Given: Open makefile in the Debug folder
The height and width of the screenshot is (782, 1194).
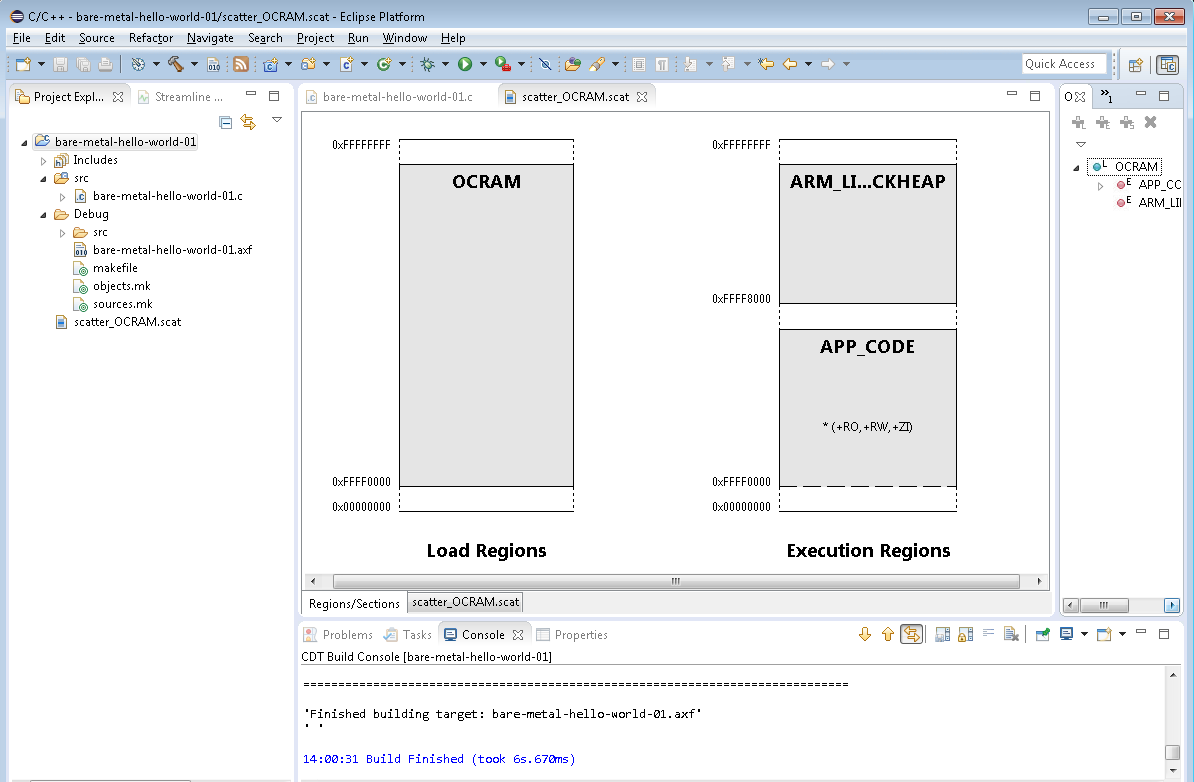Looking at the screenshot, I should pos(115,268).
